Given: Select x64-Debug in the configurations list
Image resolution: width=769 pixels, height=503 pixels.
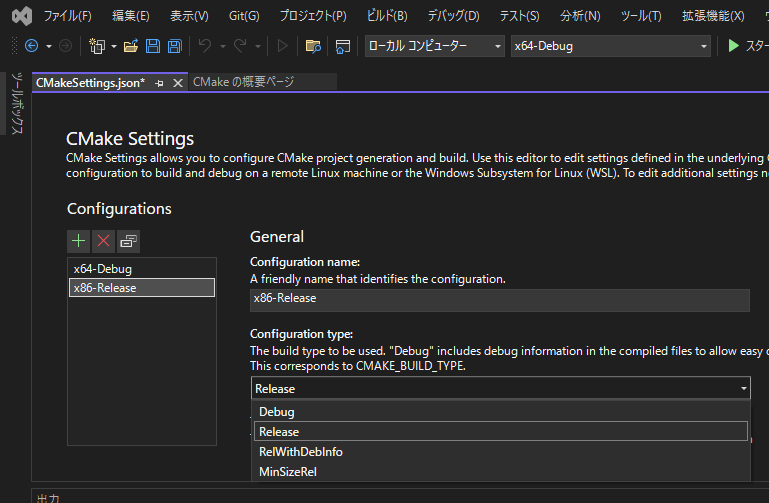Looking at the screenshot, I should coord(142,269).
